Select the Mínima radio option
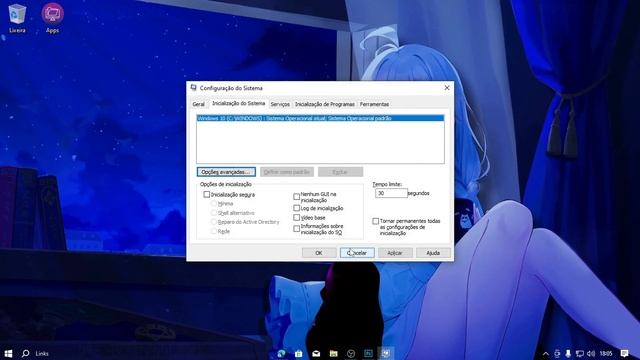The width and height of the screenshot is (640, 360). tap(213, 203)
